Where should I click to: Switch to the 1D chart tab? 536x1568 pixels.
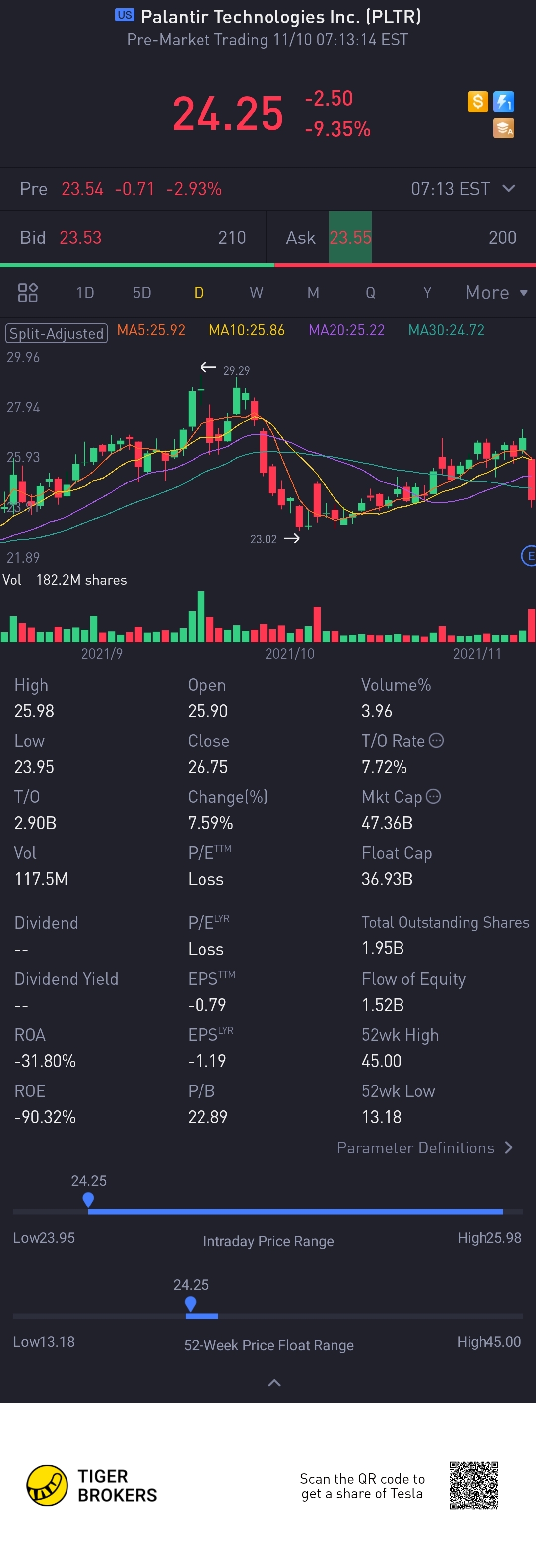(x=85, y=293)
